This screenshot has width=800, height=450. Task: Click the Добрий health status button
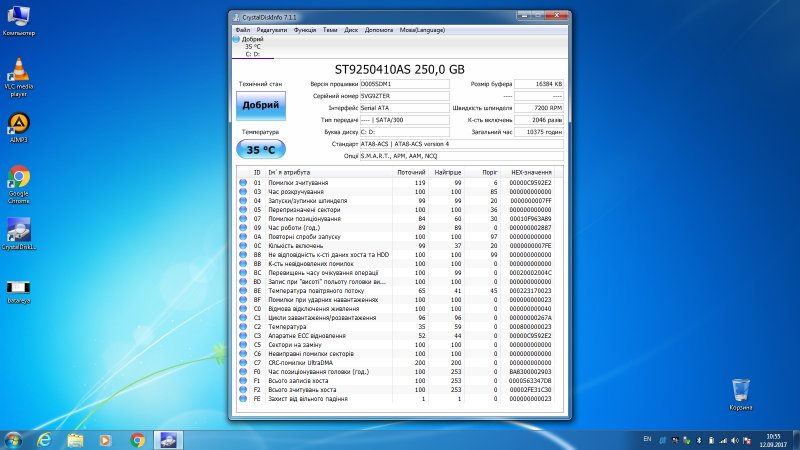[261, 106]
